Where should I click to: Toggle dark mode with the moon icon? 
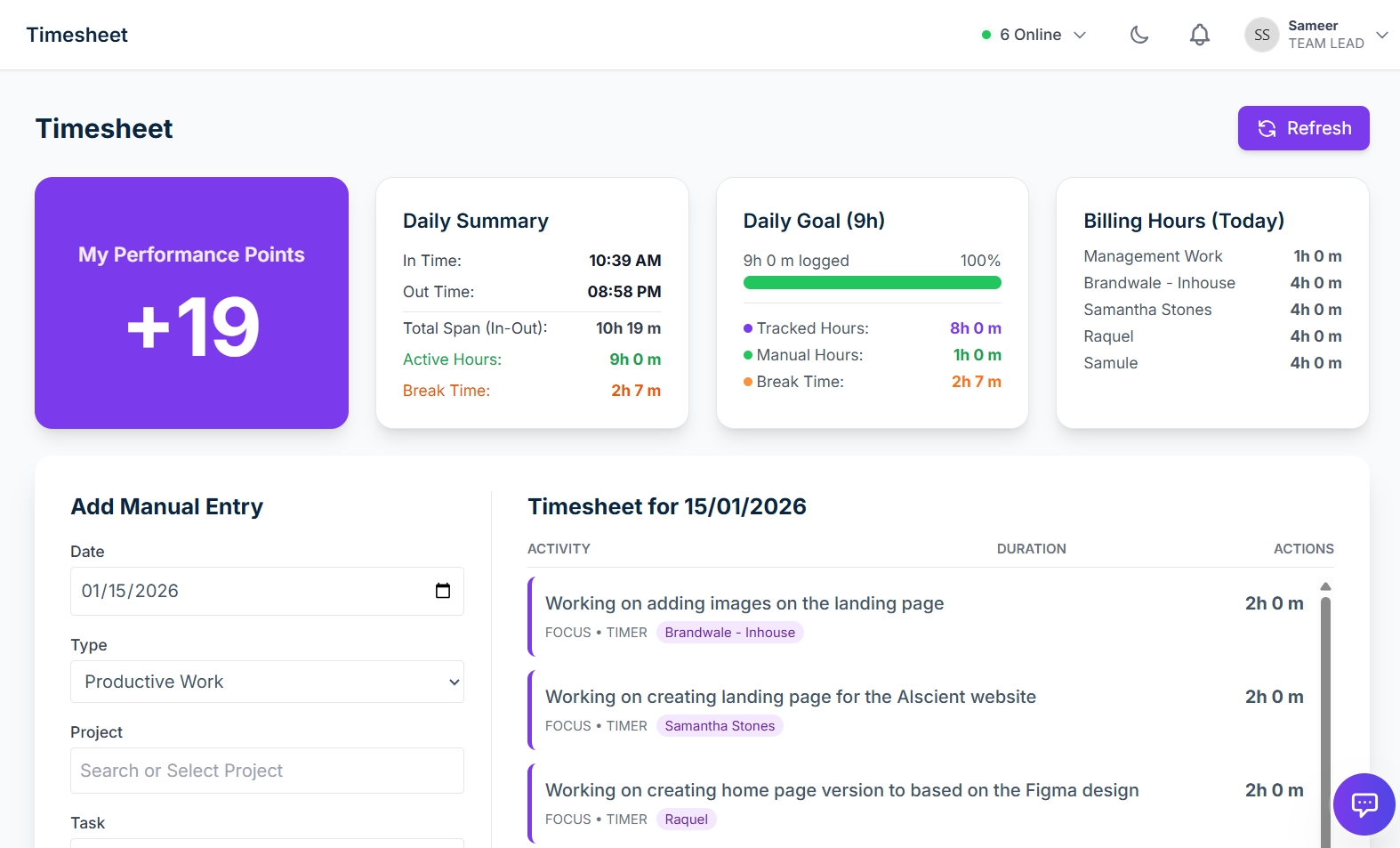point(1139,35)
